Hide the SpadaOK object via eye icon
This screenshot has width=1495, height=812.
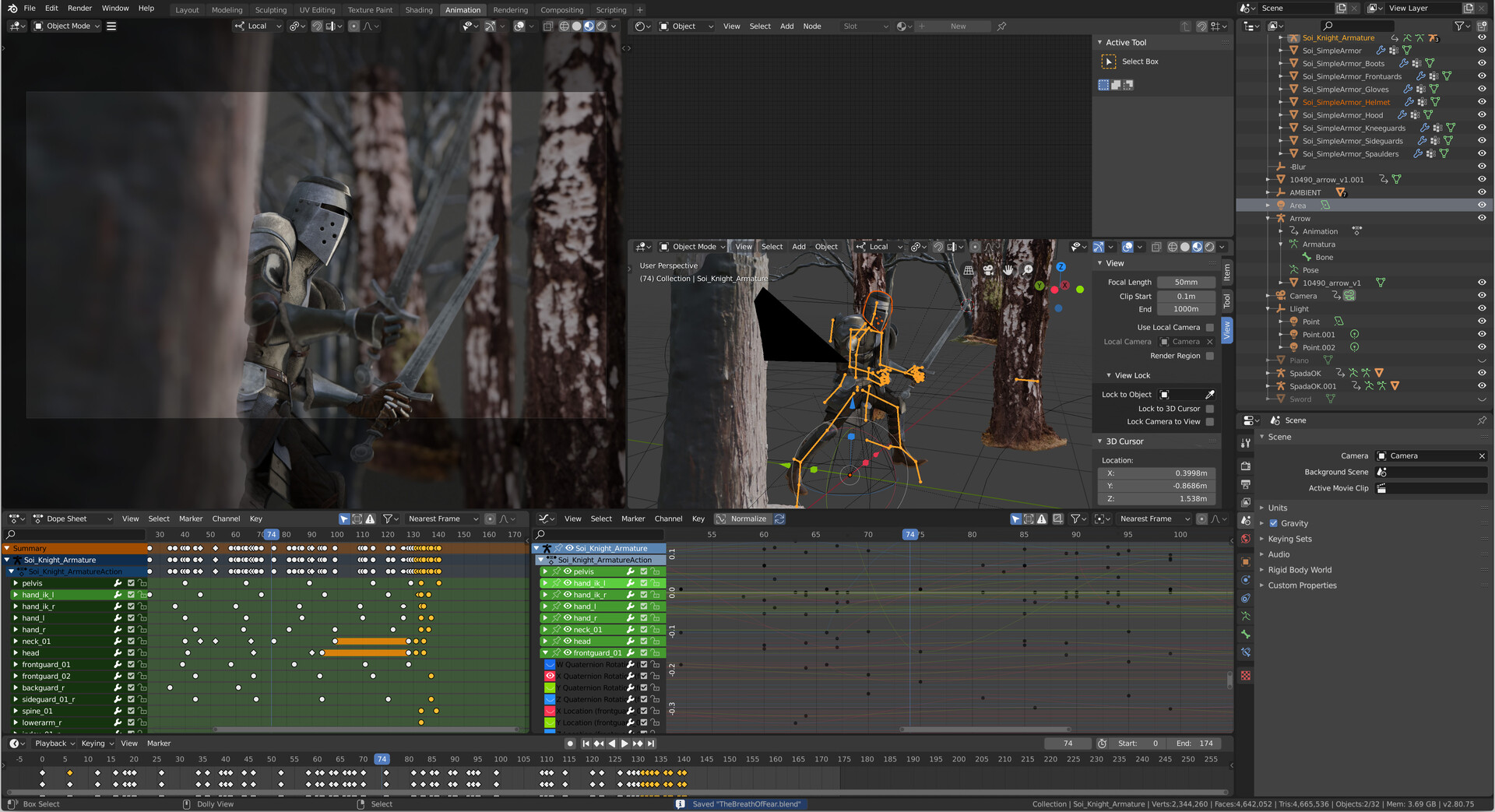point(1482,373)
